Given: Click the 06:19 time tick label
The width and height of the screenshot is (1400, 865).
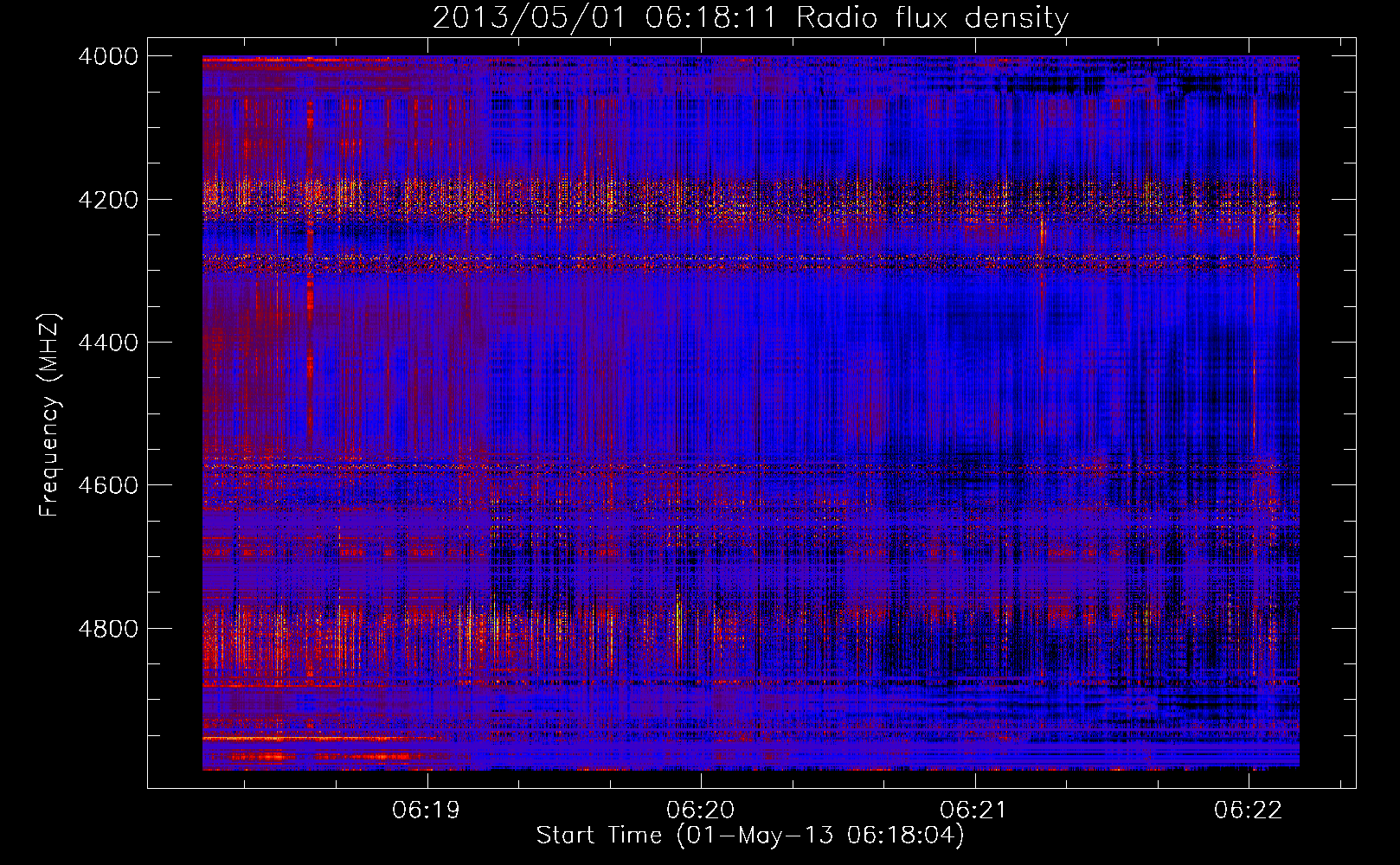Looking at the screenshot, I should 426,810.
